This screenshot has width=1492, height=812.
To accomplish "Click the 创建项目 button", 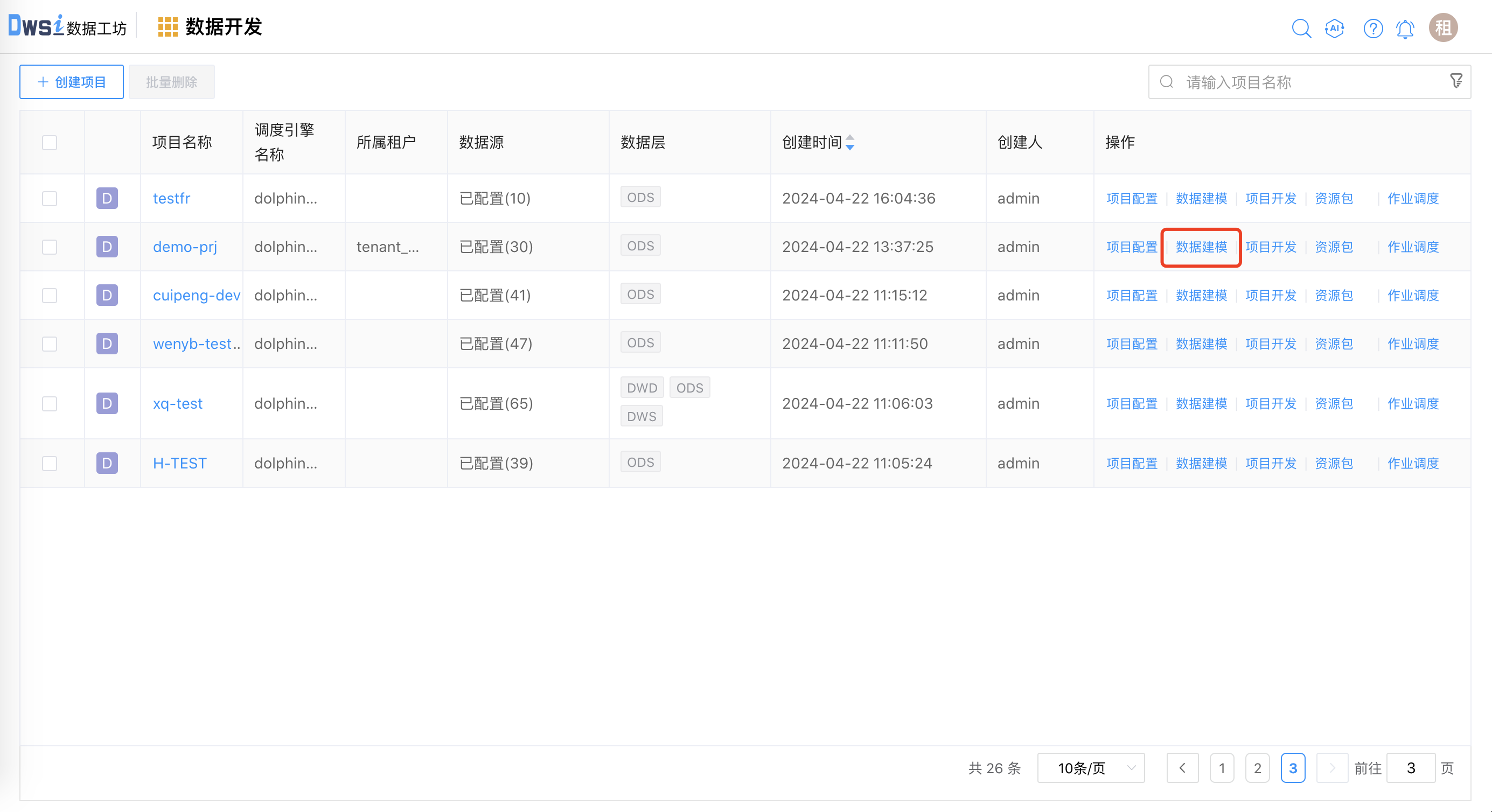I will click(x=71, y=82).
